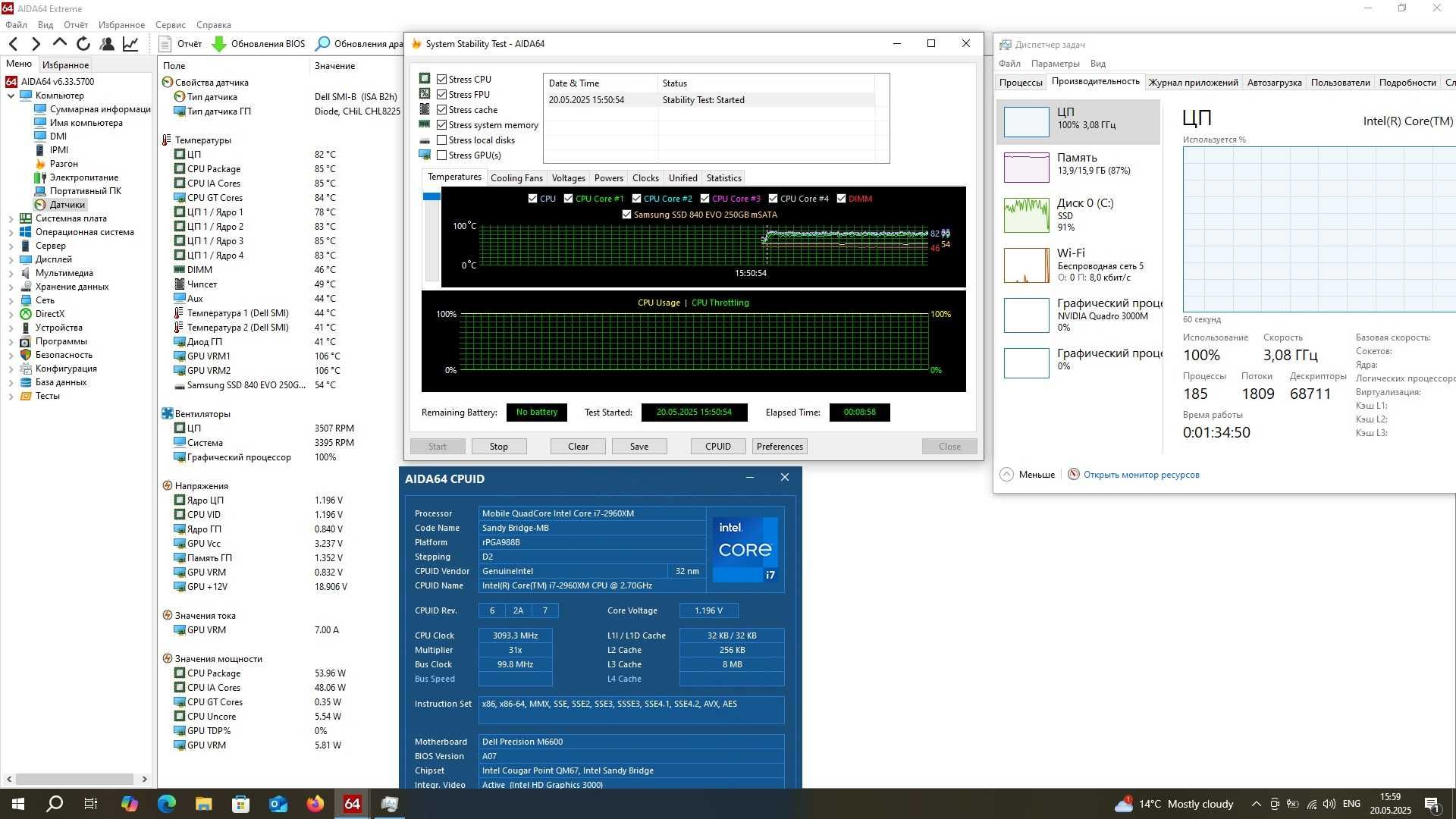Collapse the Компьютер tree node
1456x819 pixels.
click(x=11, y=96)
